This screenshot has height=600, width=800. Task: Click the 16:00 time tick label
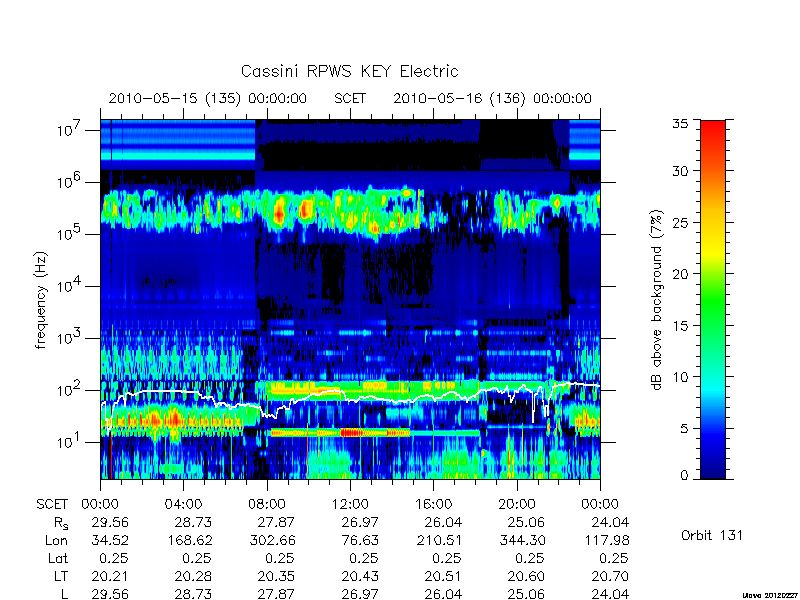(433, 504)
